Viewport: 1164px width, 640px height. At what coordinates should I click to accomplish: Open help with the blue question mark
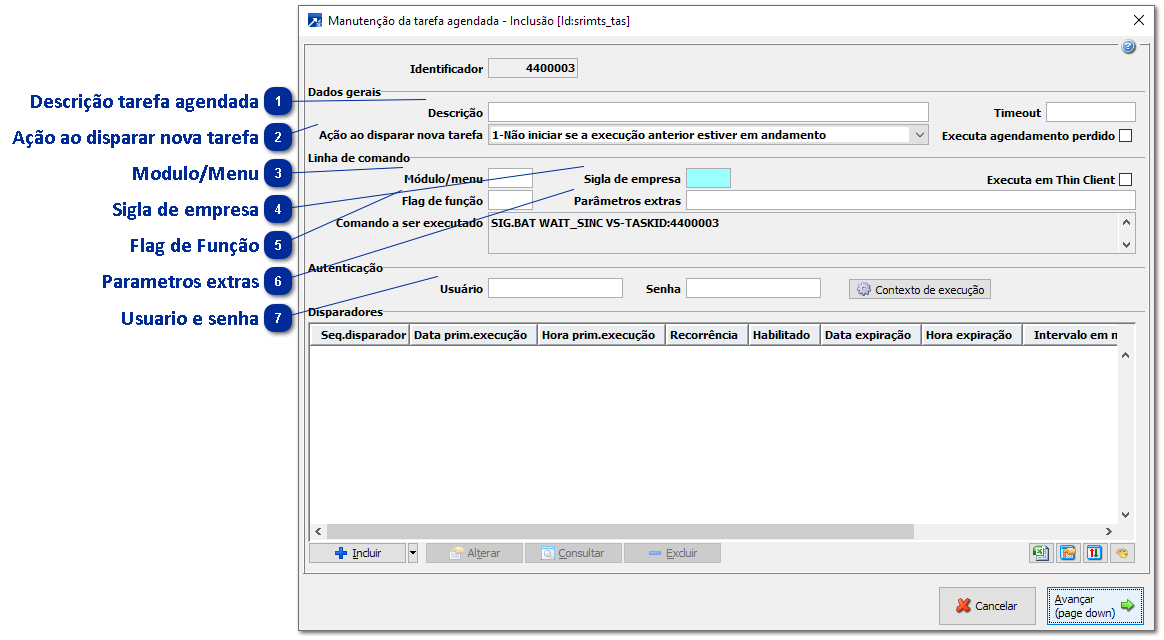pyautogui.click(x=1128, y=47)
